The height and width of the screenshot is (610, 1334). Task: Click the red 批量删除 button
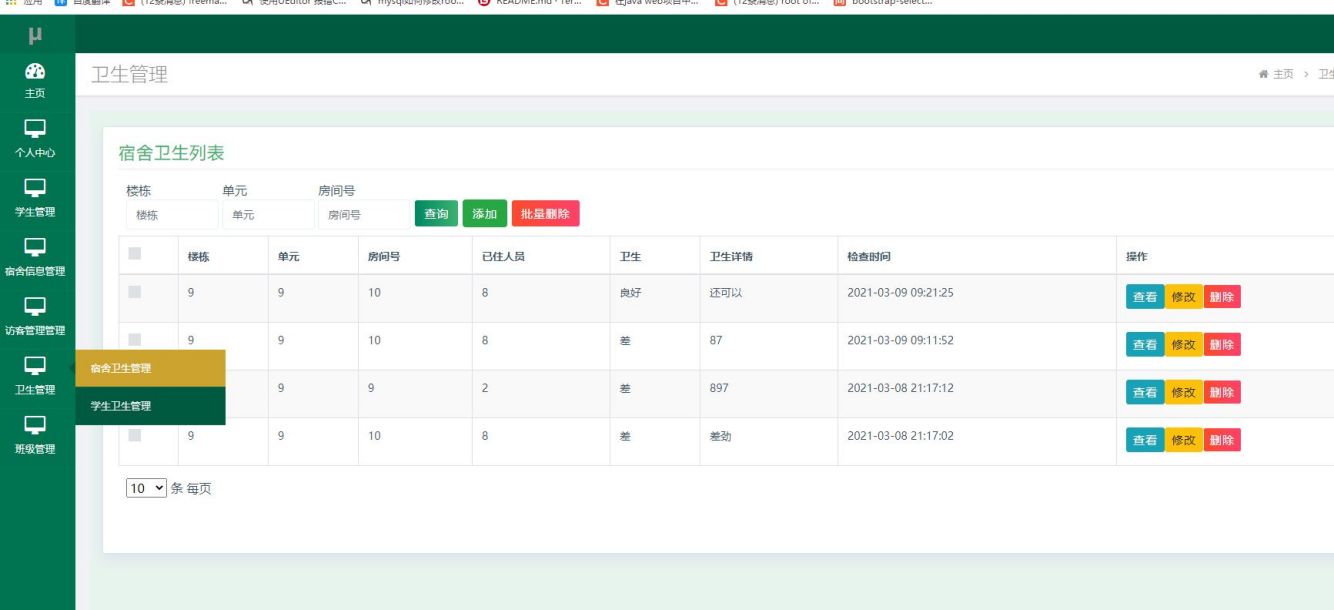click(x=545, y=214)
